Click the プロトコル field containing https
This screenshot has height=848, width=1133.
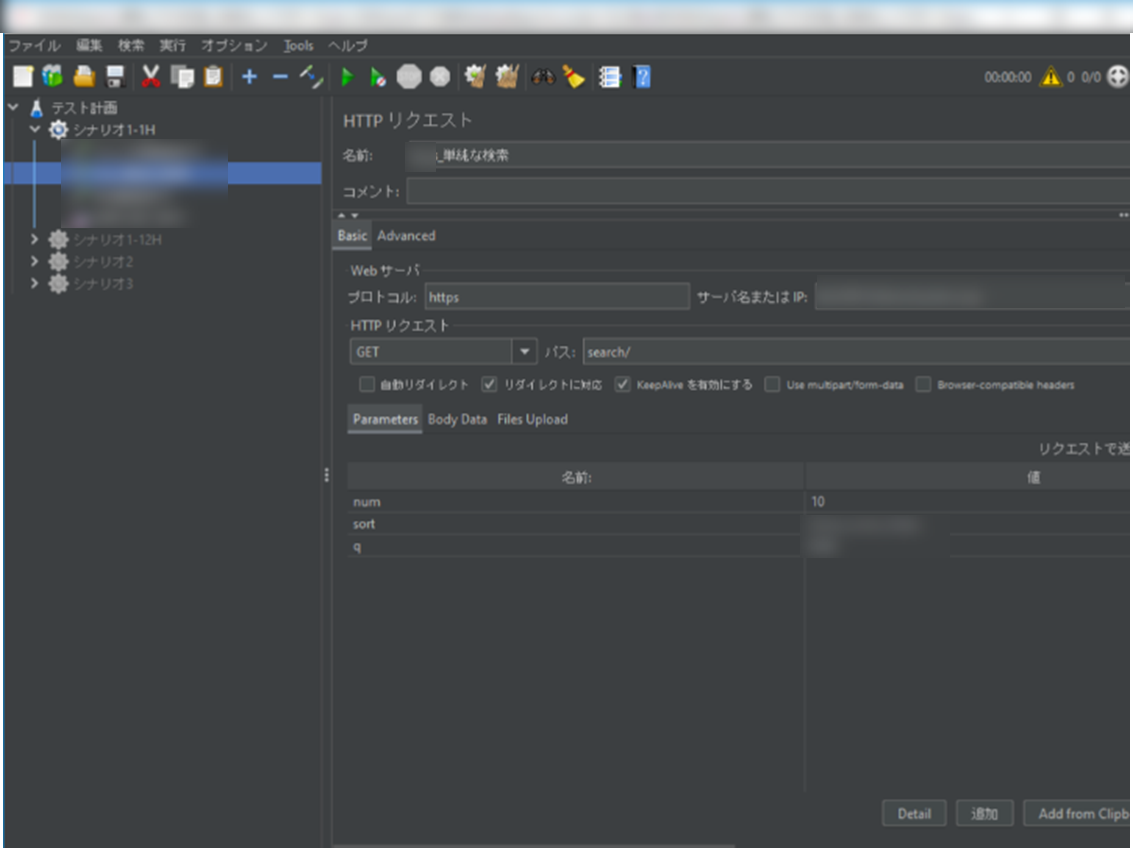(x=557, y=297)
